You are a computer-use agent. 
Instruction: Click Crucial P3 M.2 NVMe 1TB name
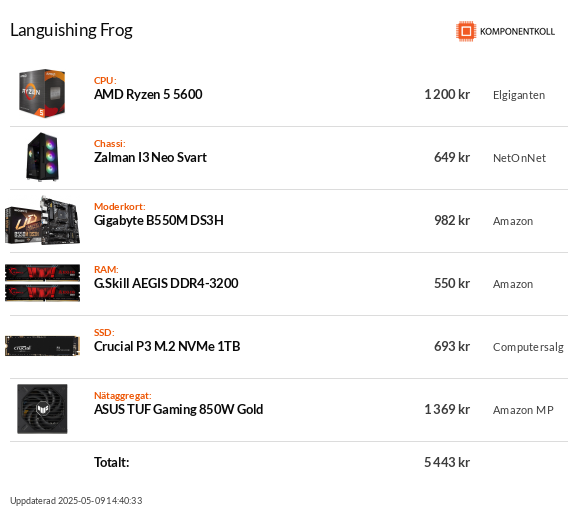(167, 346)
